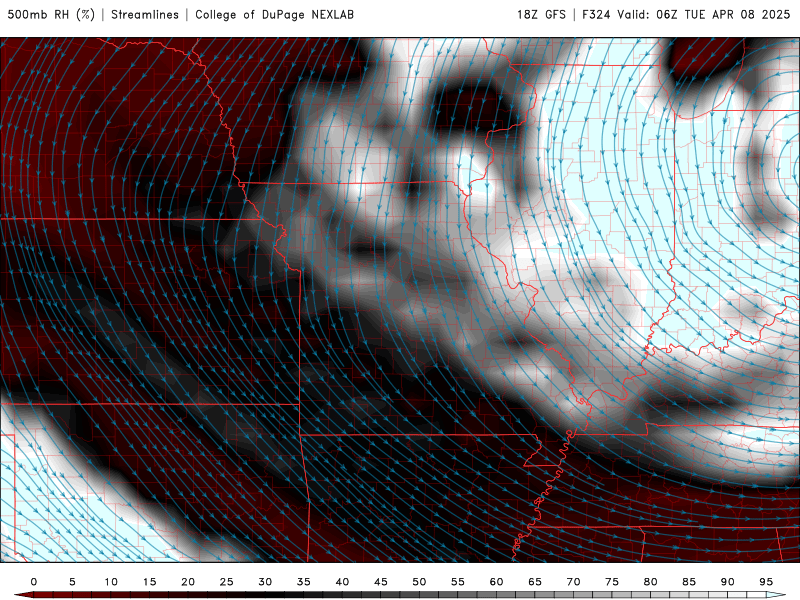800x600 pixels.
Task: Click the colorbar label '90'
Action: (727, 582)
